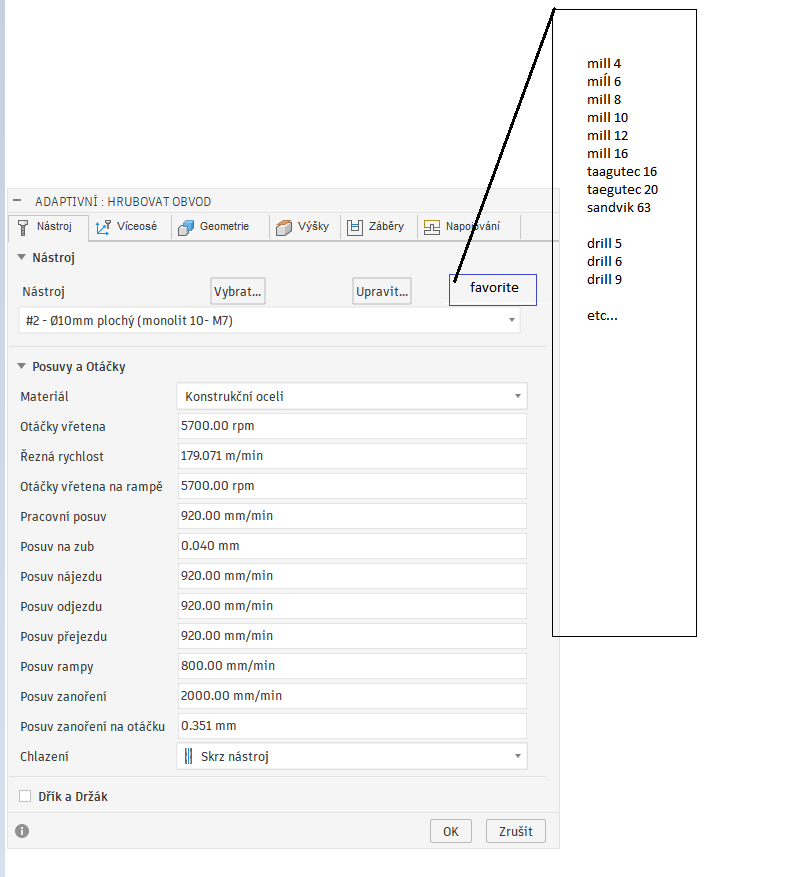Click the Upravit... button

coord(382,291)
